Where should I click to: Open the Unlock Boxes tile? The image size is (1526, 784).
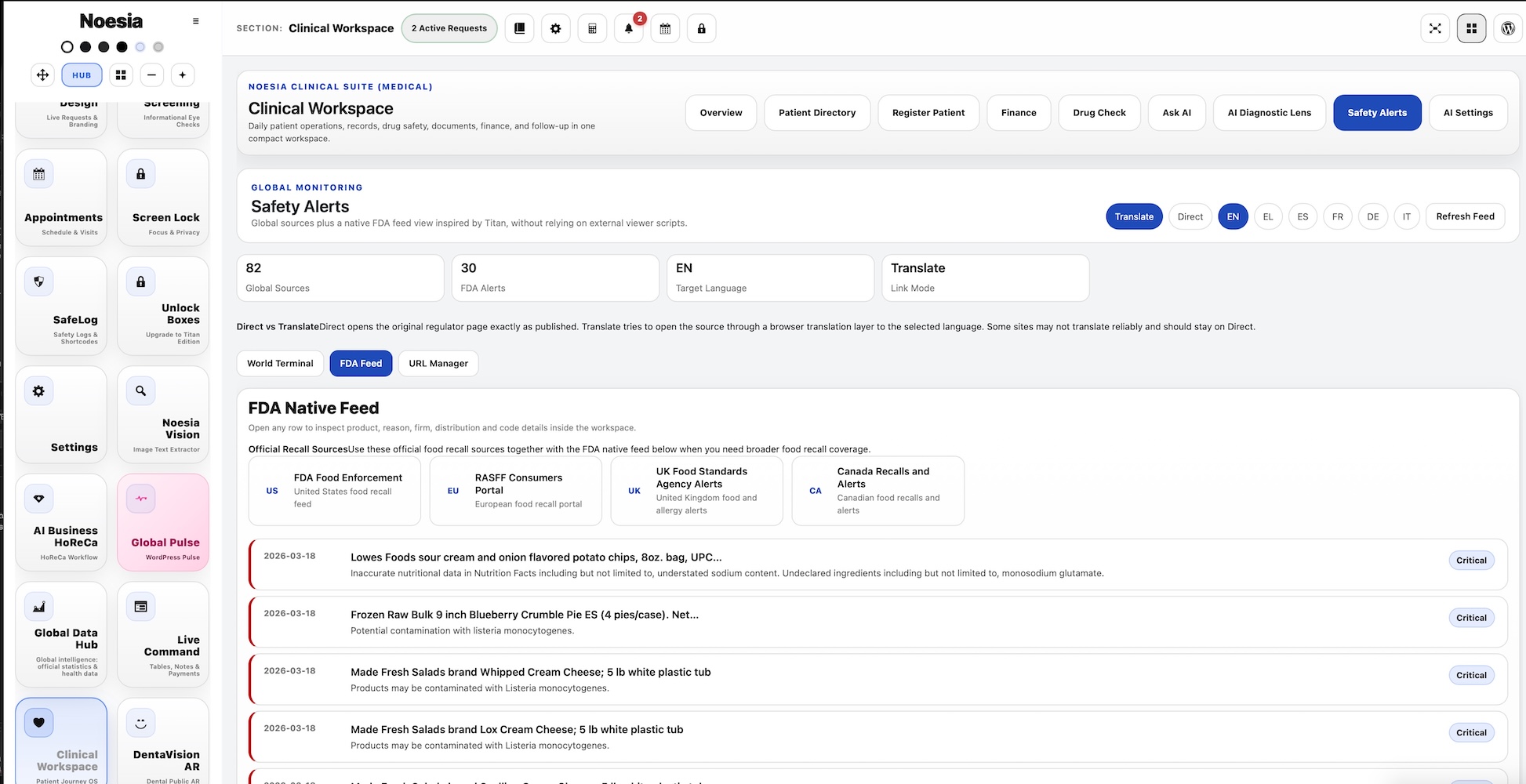coord(163,307)
